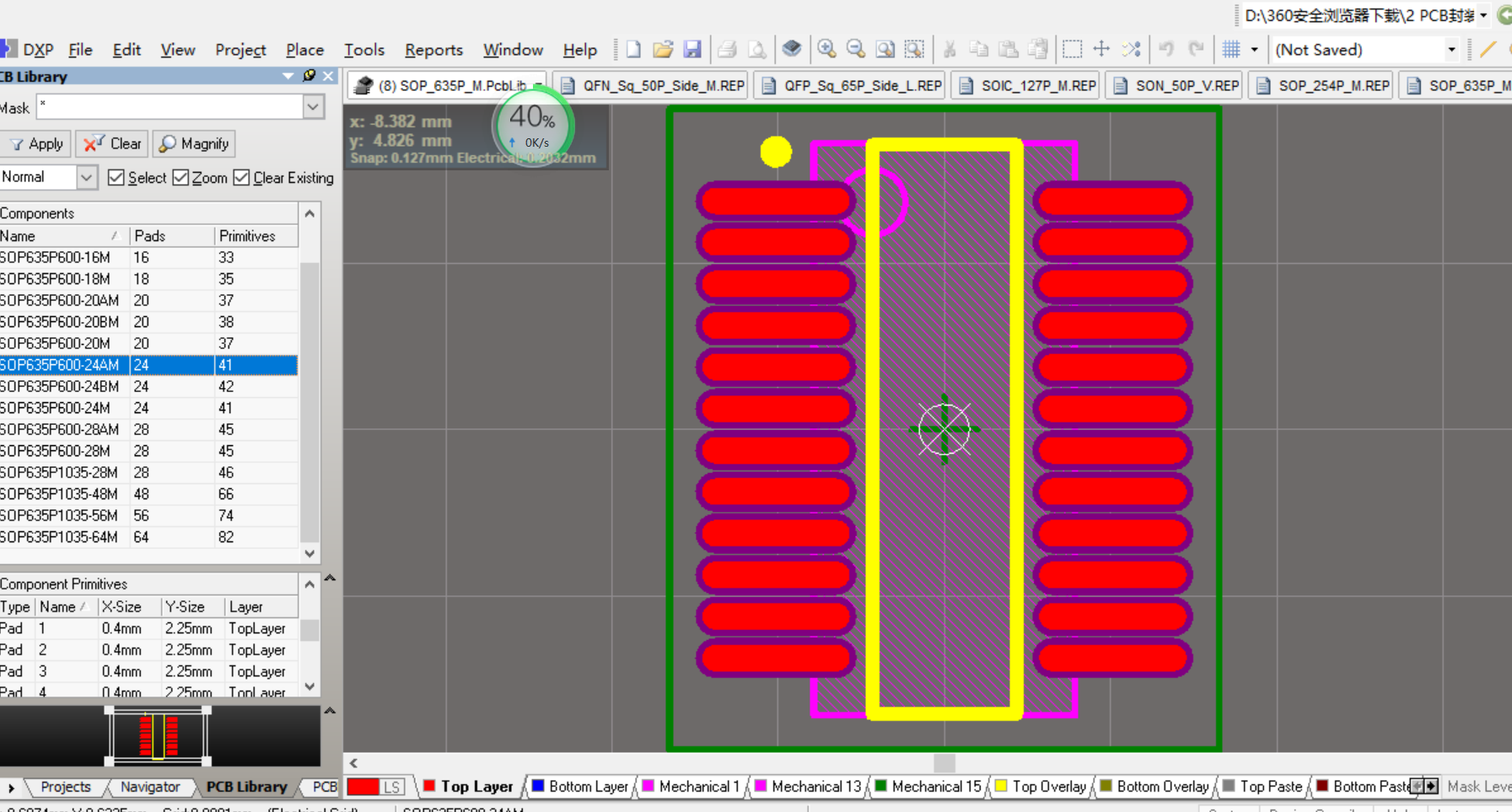Image resolution: width=1512 pixels, height=812 pixels.
Task: Activate Select Inside Area dashed rectangle tool
Action: coord(1072,49)
